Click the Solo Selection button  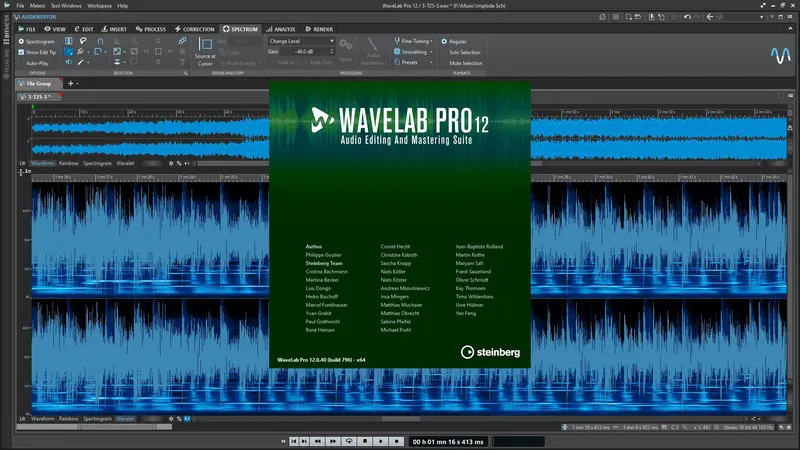465,53
